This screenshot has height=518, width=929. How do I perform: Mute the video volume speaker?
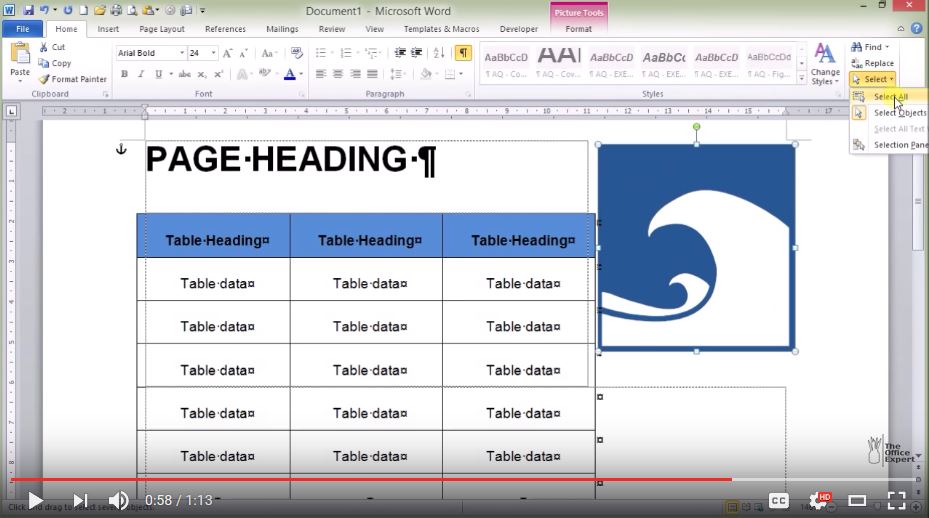(x=118, y=501)
